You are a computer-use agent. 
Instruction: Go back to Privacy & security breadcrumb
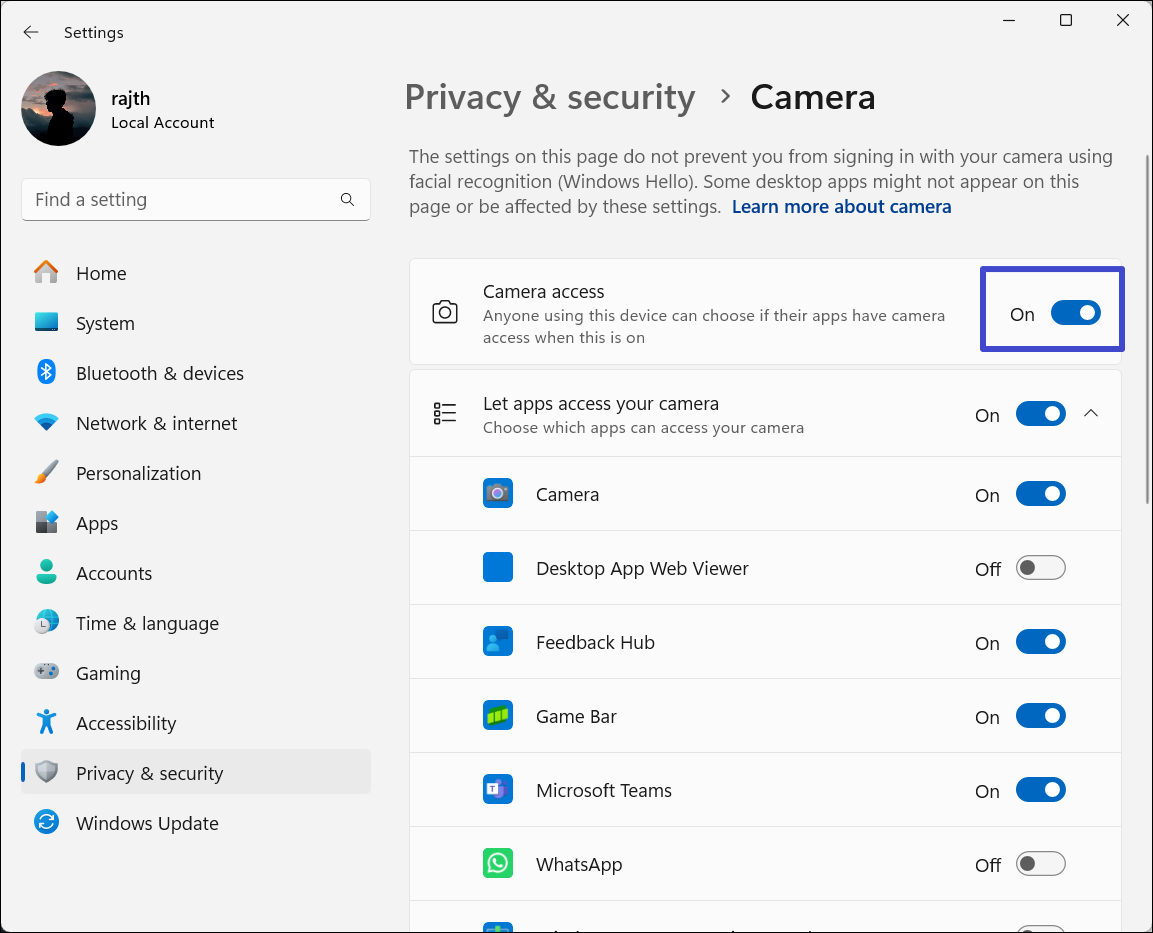pos(549,97)
